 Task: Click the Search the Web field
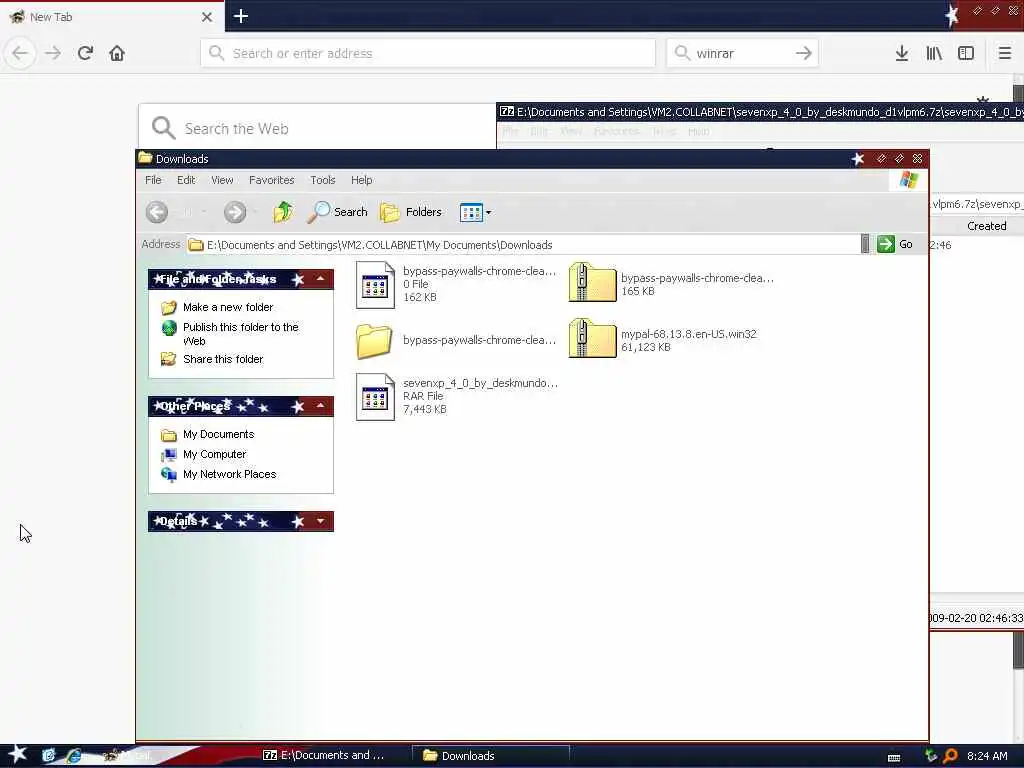[x=318, y=128]
